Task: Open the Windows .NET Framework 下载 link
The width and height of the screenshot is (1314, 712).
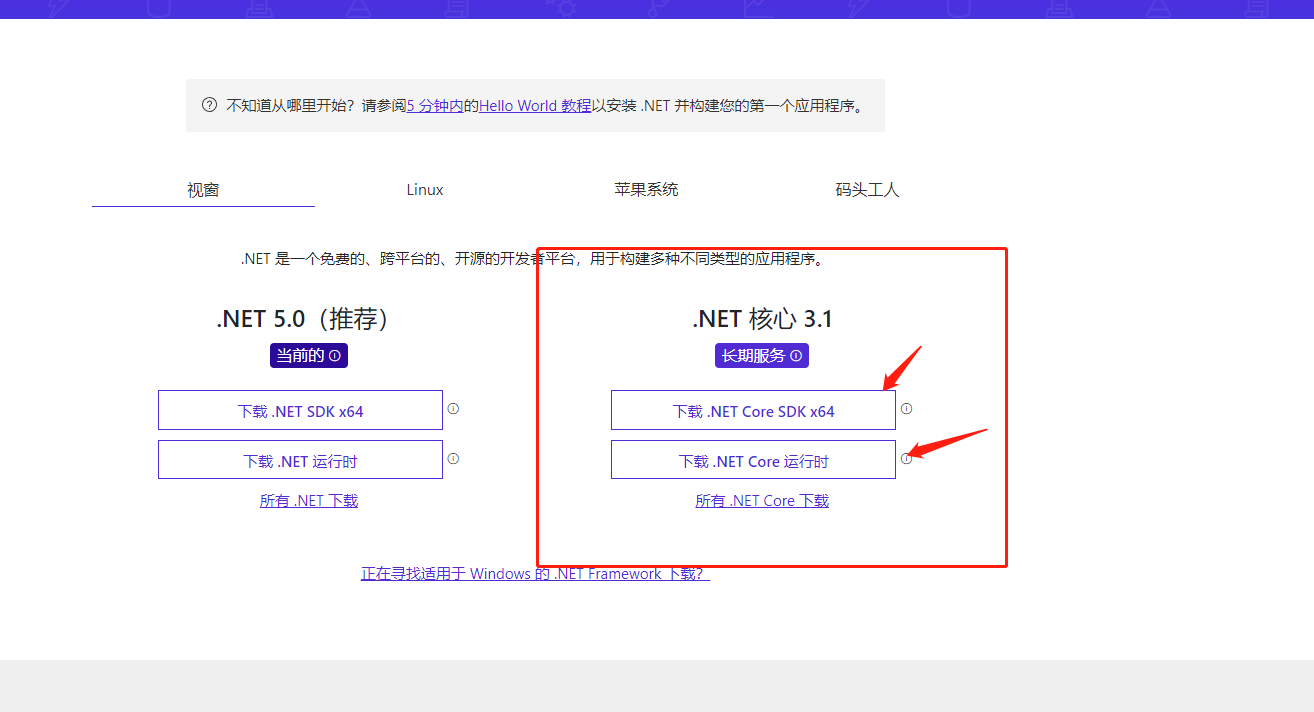Action: click(536, 573)
